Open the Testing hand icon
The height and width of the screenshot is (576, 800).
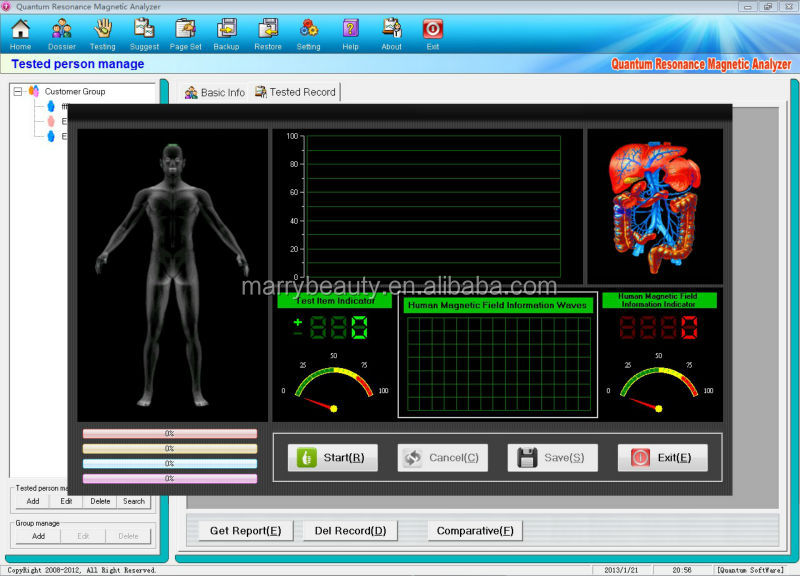pos(102,30)
